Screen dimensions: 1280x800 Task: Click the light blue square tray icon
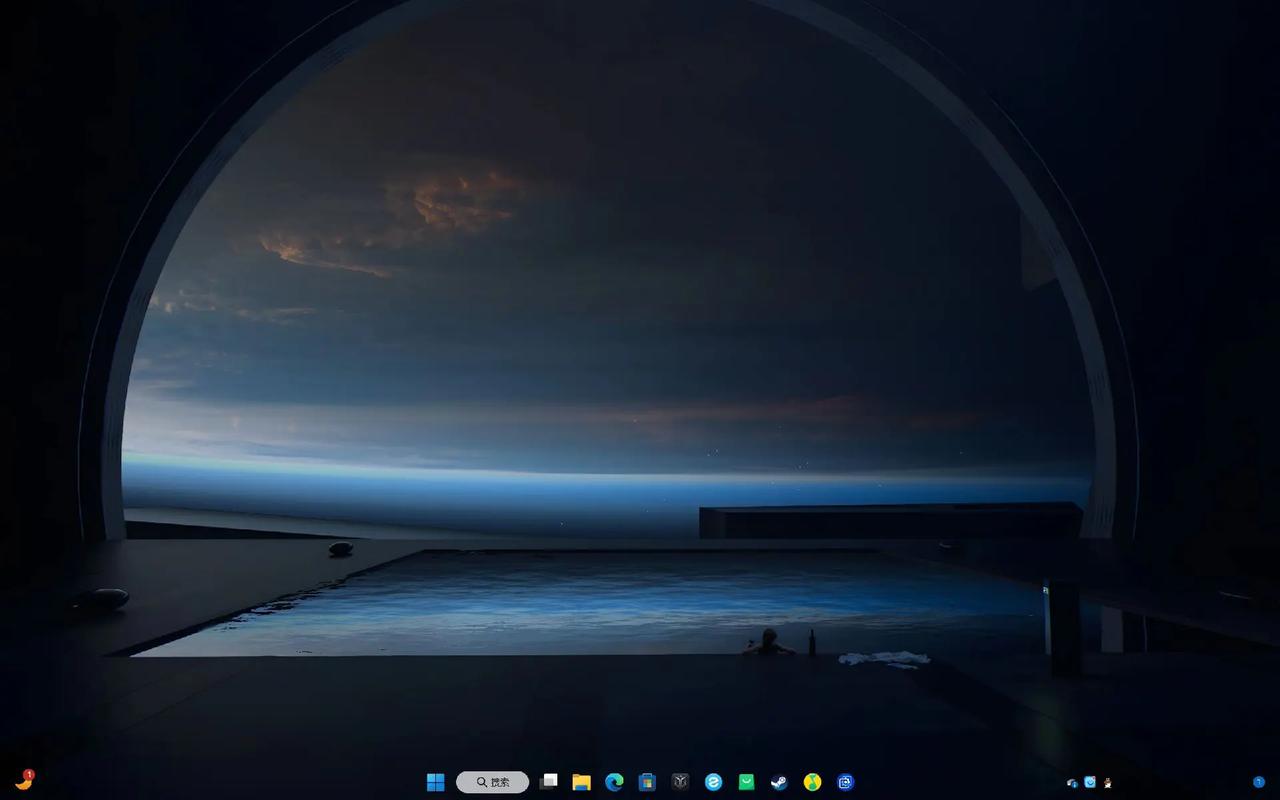[1090, 782]
